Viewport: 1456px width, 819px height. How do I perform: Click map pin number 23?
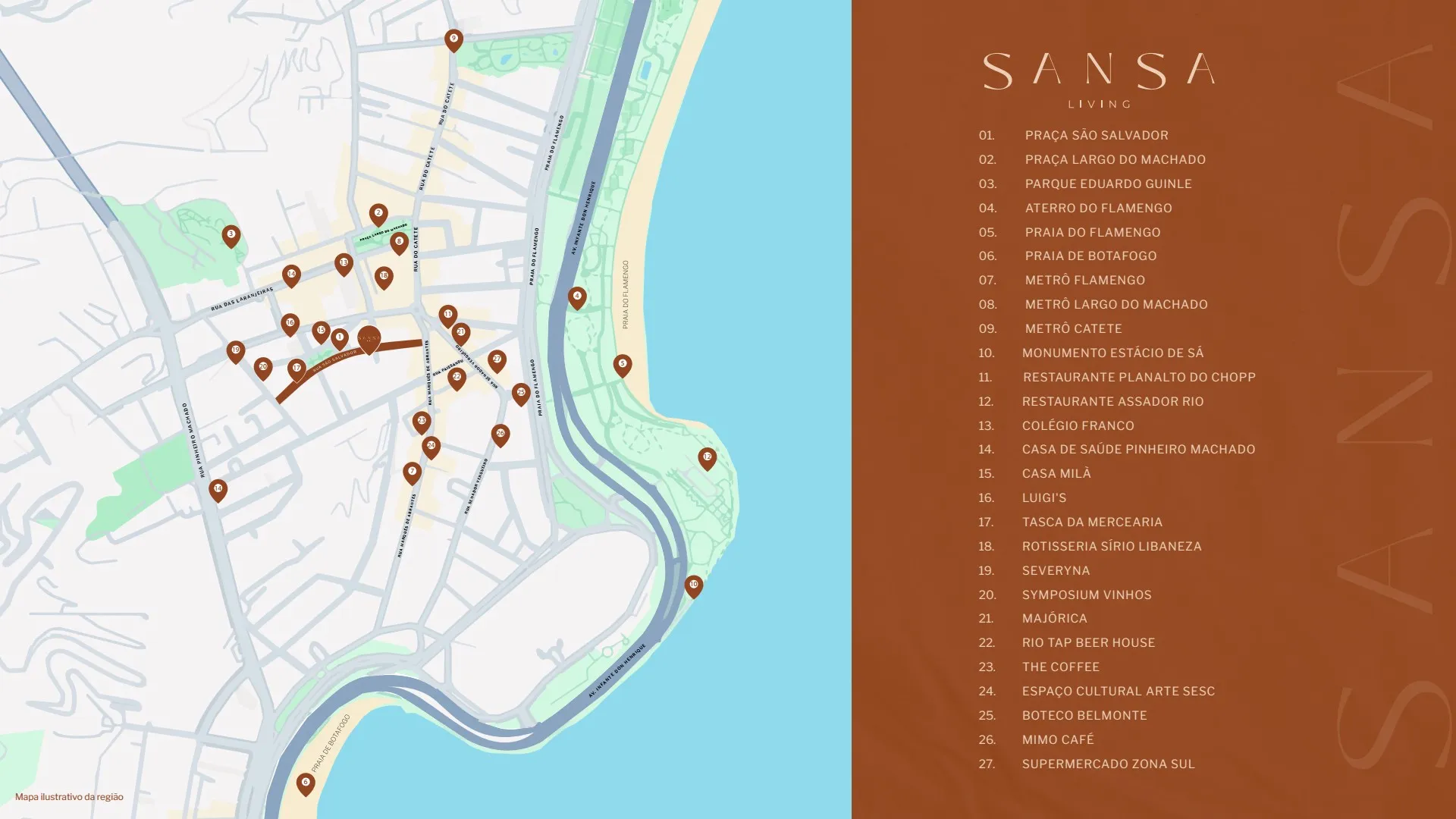pos(422,422)
